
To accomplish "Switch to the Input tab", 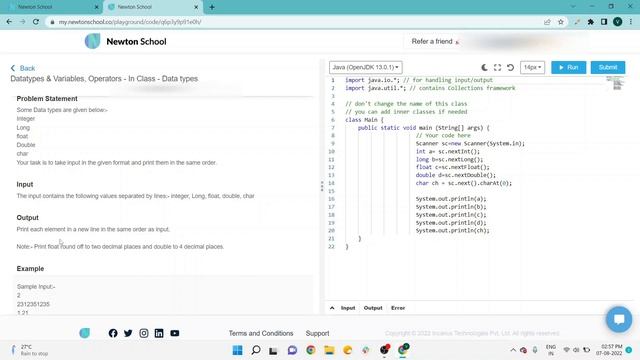I will (x=348, y=308).
